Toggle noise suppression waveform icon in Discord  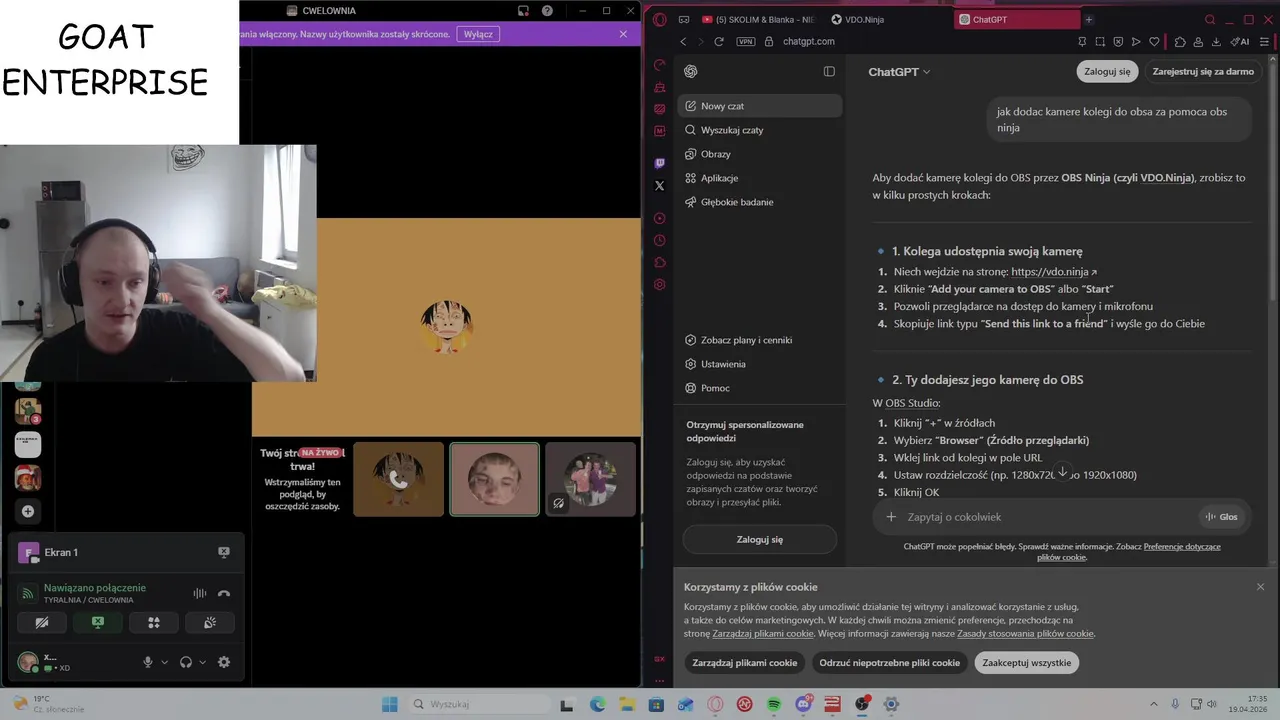point(200,593)
